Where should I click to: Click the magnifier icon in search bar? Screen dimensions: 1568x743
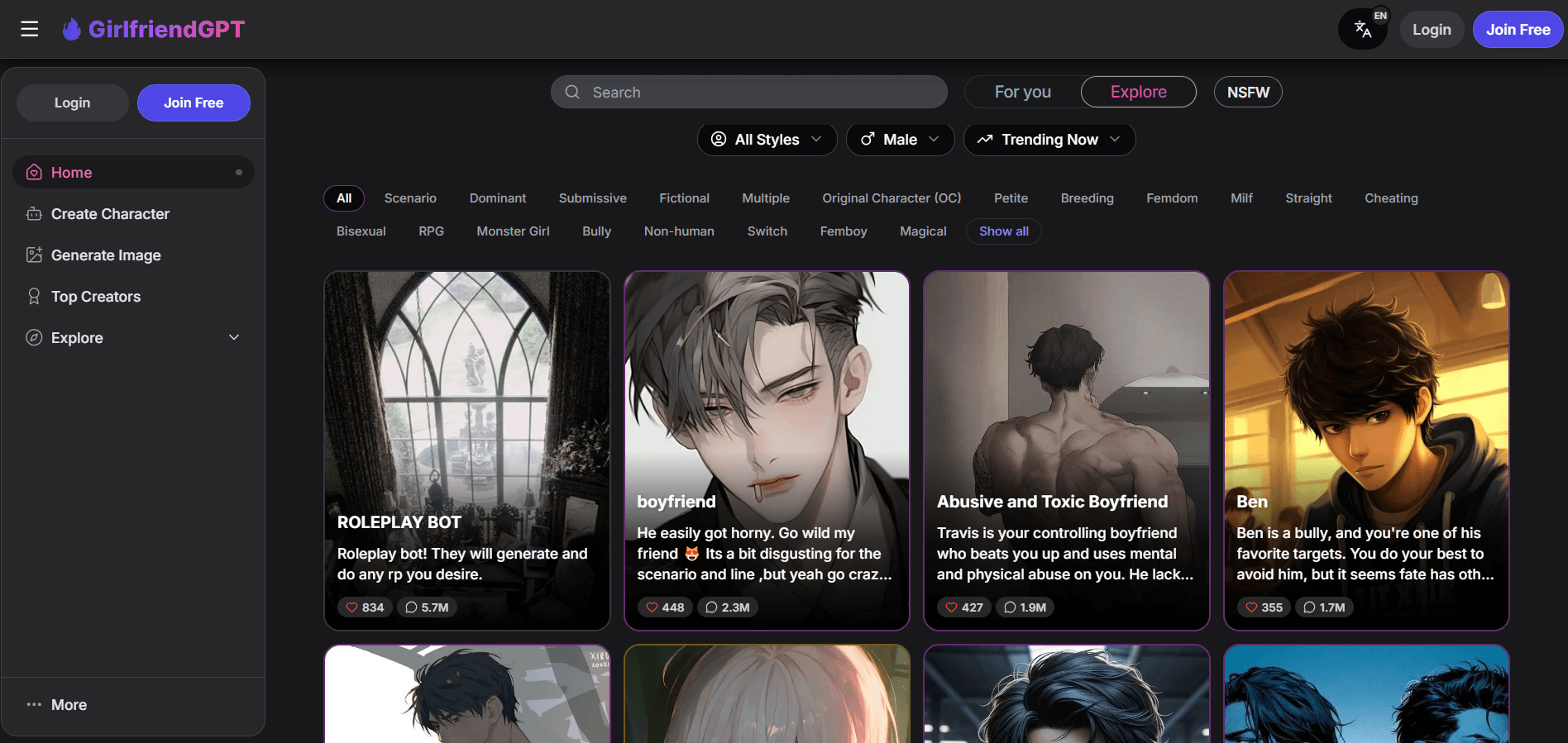tap(572, 92)
